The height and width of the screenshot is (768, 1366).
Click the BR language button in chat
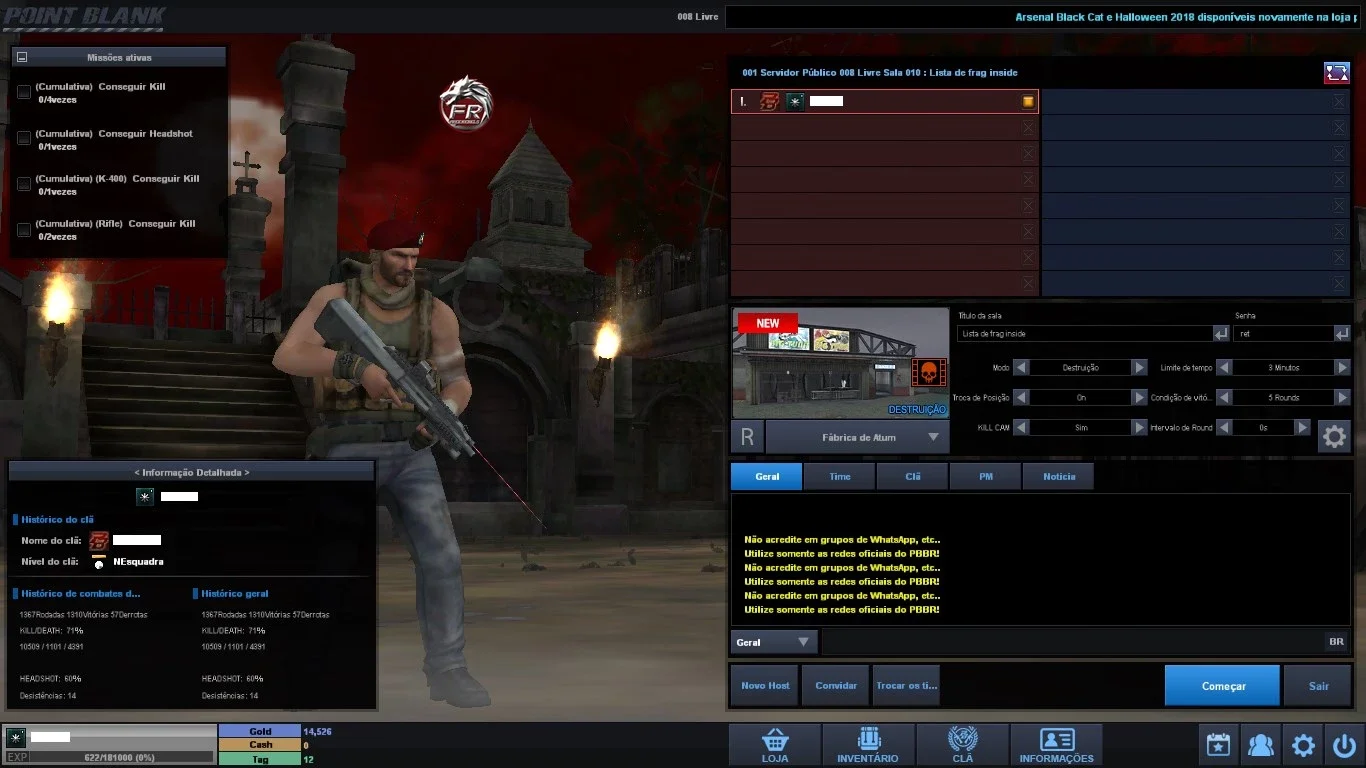[x=1336, y=642]
